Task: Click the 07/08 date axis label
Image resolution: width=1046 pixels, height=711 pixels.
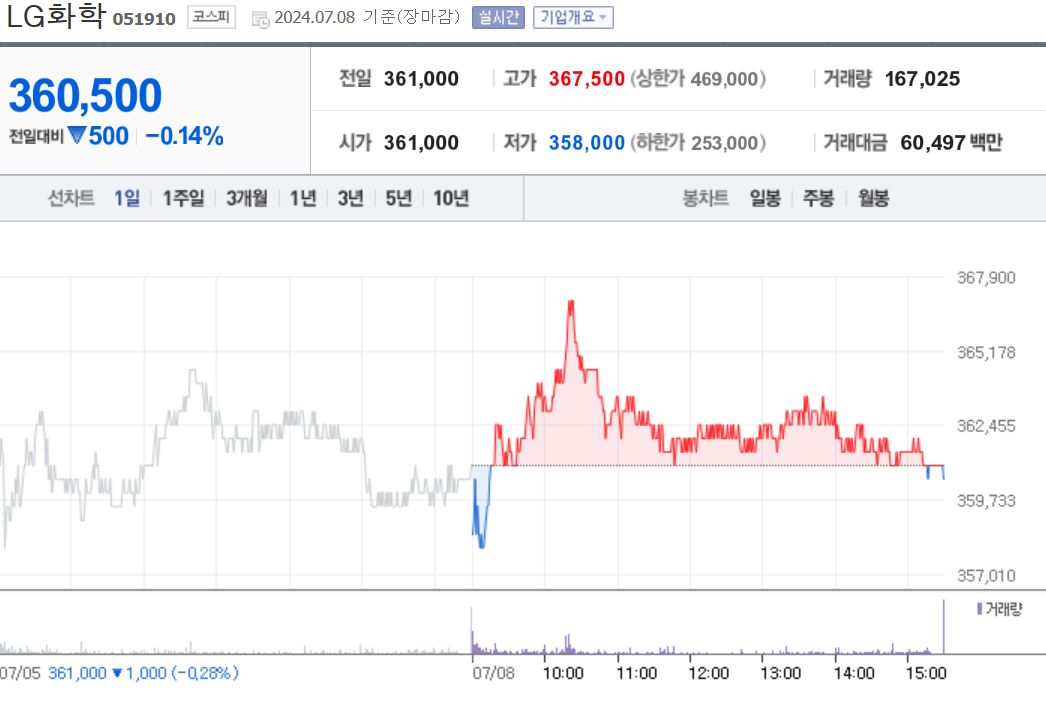Action: [494, 673]
